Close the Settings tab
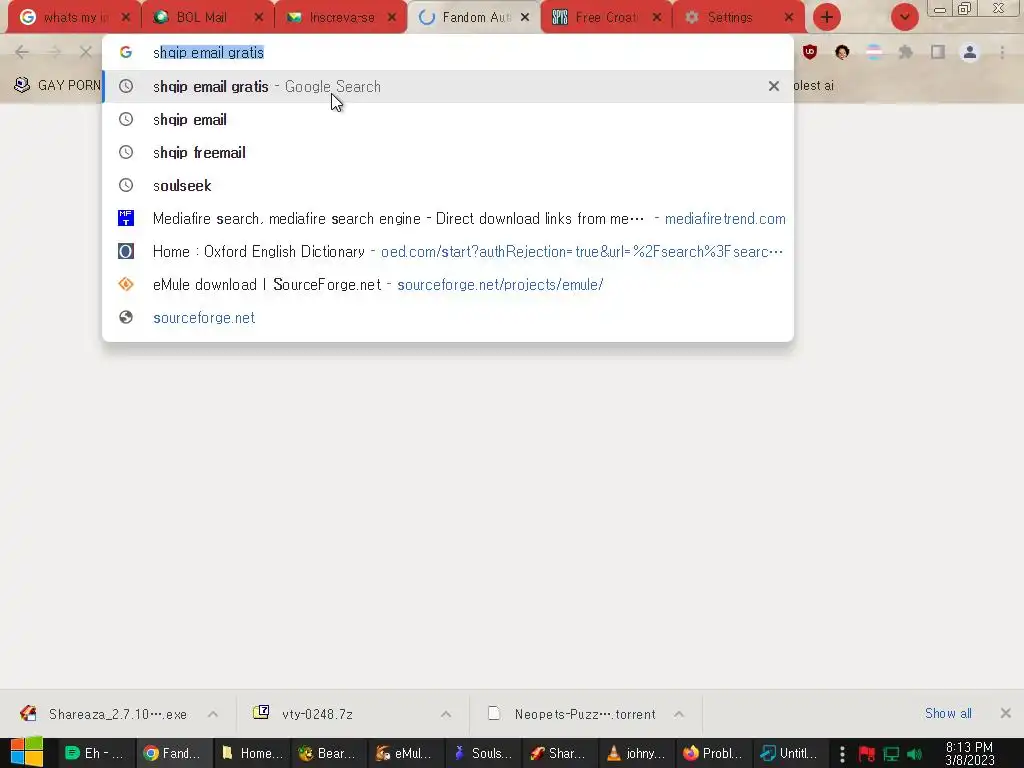This screenshot has width=1024, height=768. coord(789,18)
